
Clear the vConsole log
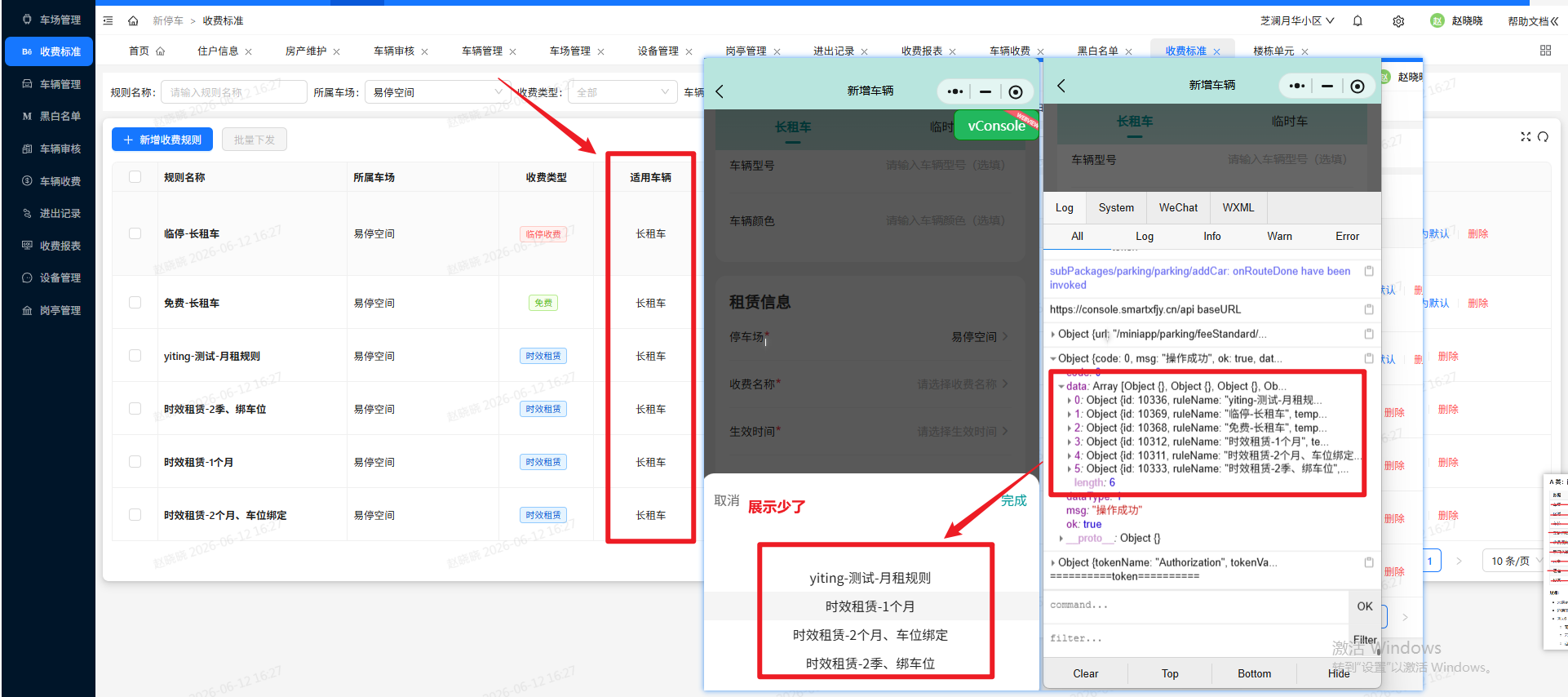[x=1085, y=673]
